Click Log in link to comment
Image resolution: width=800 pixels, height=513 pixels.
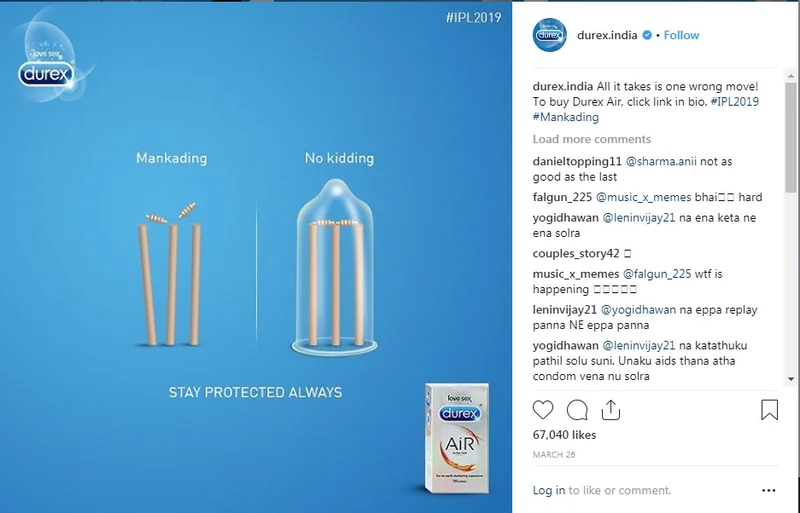(548, 491)
